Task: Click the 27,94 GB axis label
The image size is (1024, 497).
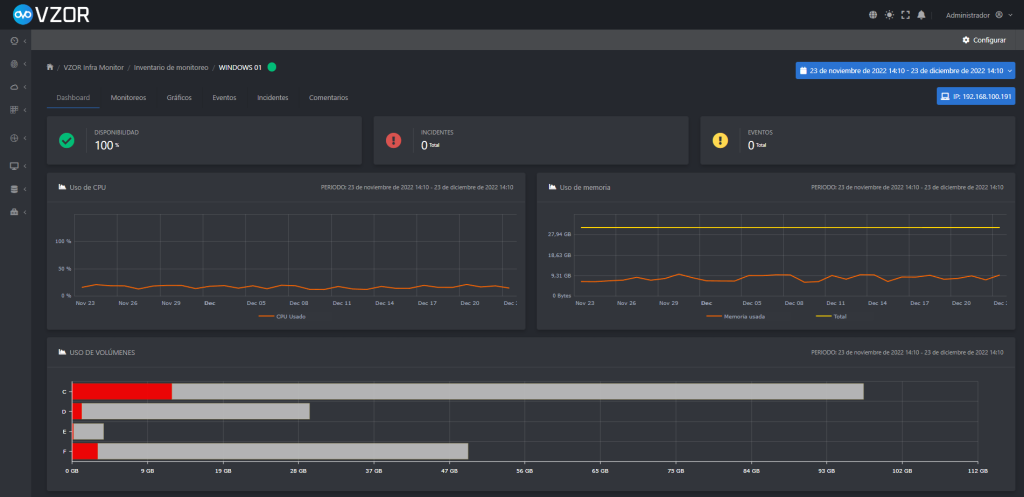Action: (560, 234)
